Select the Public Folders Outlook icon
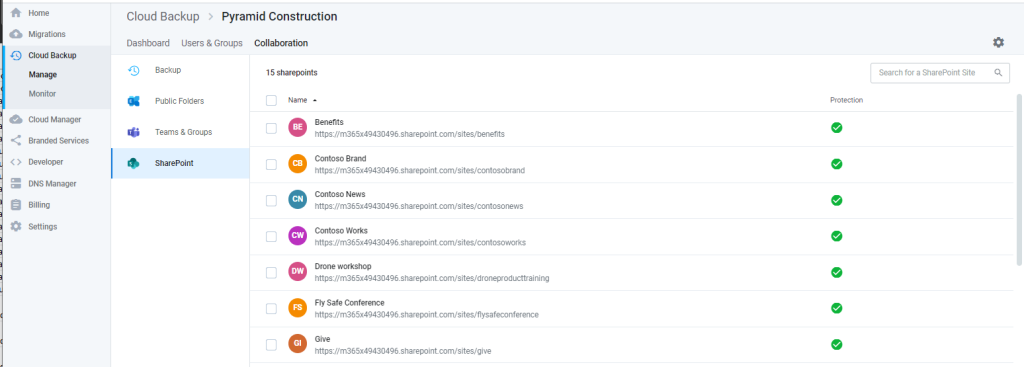 coord(134,101)
